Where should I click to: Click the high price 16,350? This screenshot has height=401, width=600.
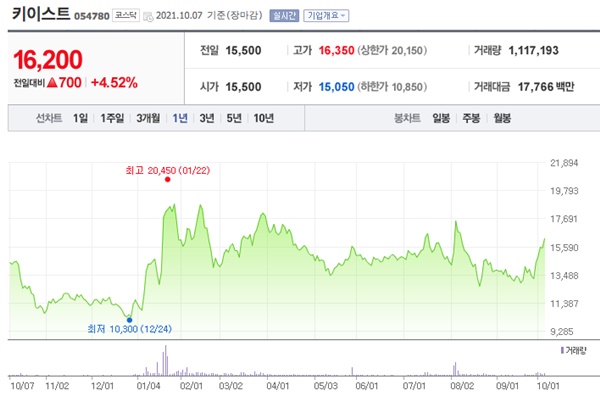tap(336, 51)
